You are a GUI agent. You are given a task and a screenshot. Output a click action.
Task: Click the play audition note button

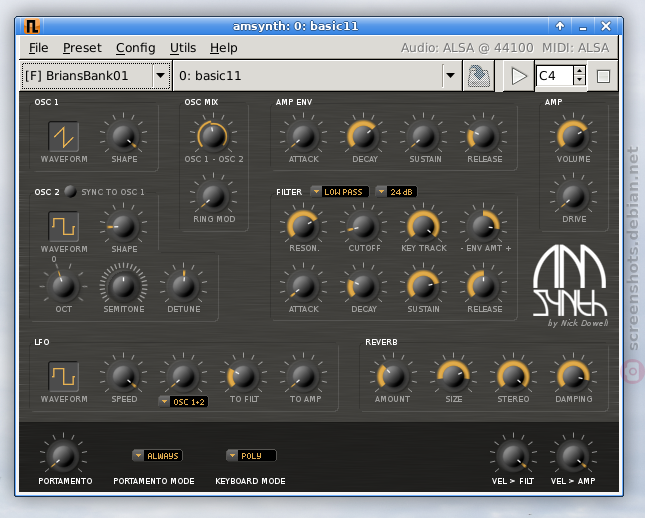[x=519, y=76]
